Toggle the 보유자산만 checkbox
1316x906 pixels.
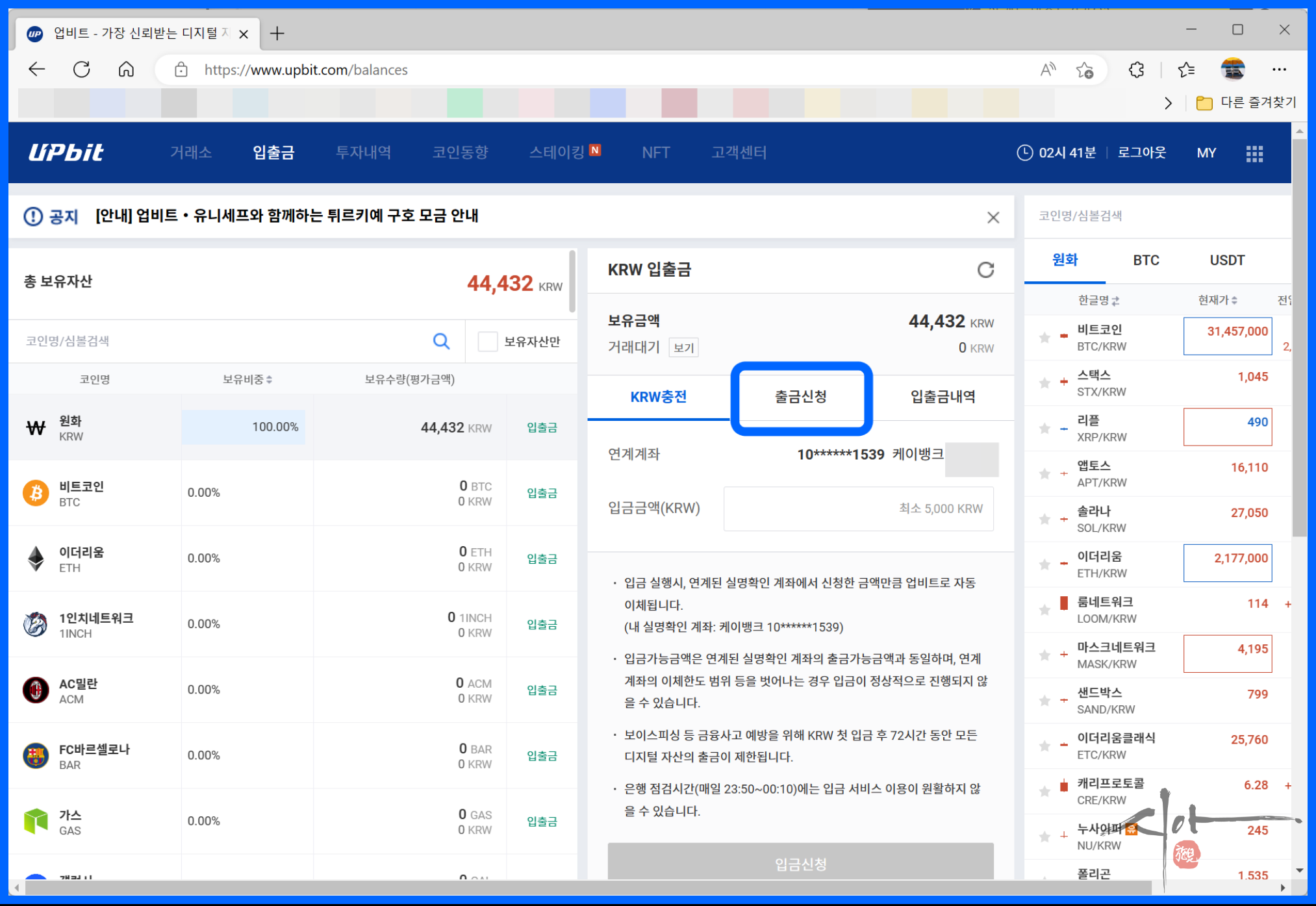(487, 341)
